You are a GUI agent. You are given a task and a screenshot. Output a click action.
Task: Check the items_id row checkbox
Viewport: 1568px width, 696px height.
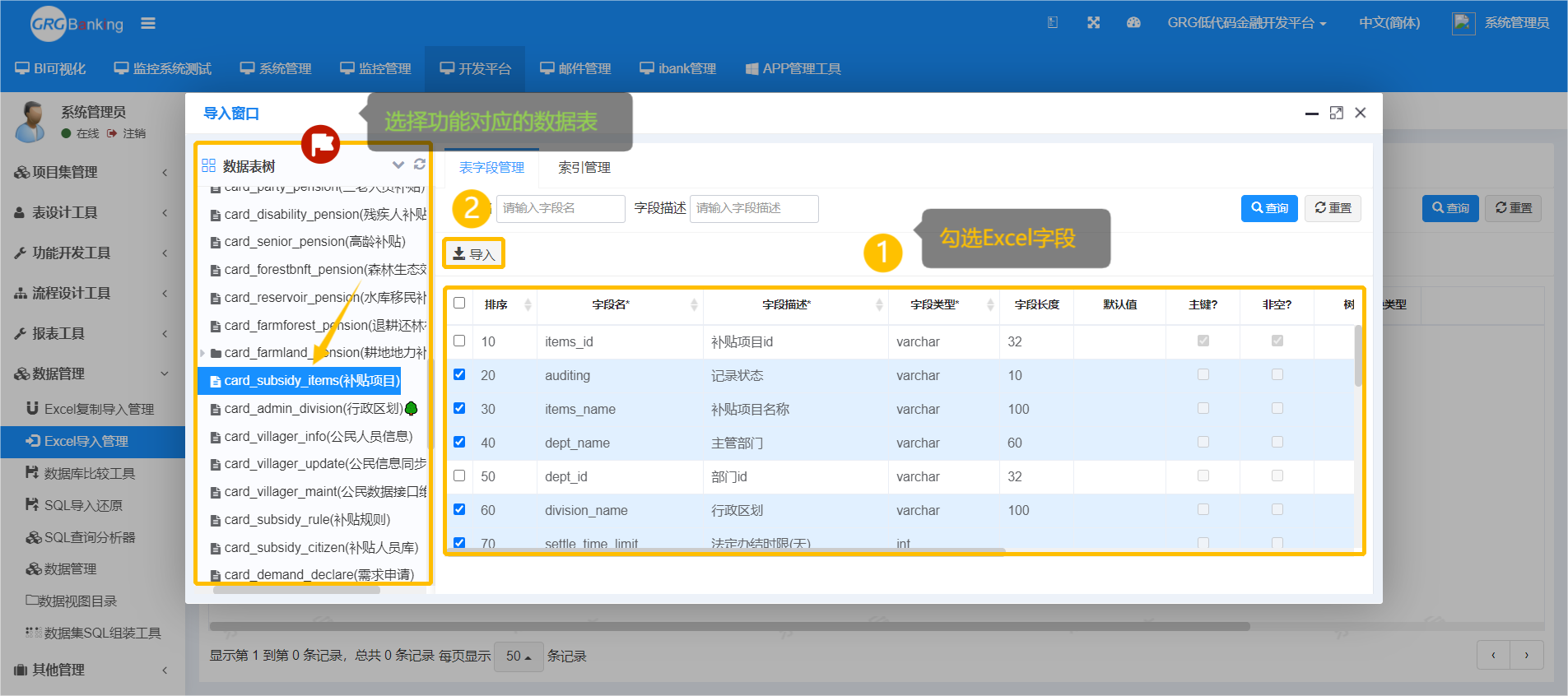point(459,341)
